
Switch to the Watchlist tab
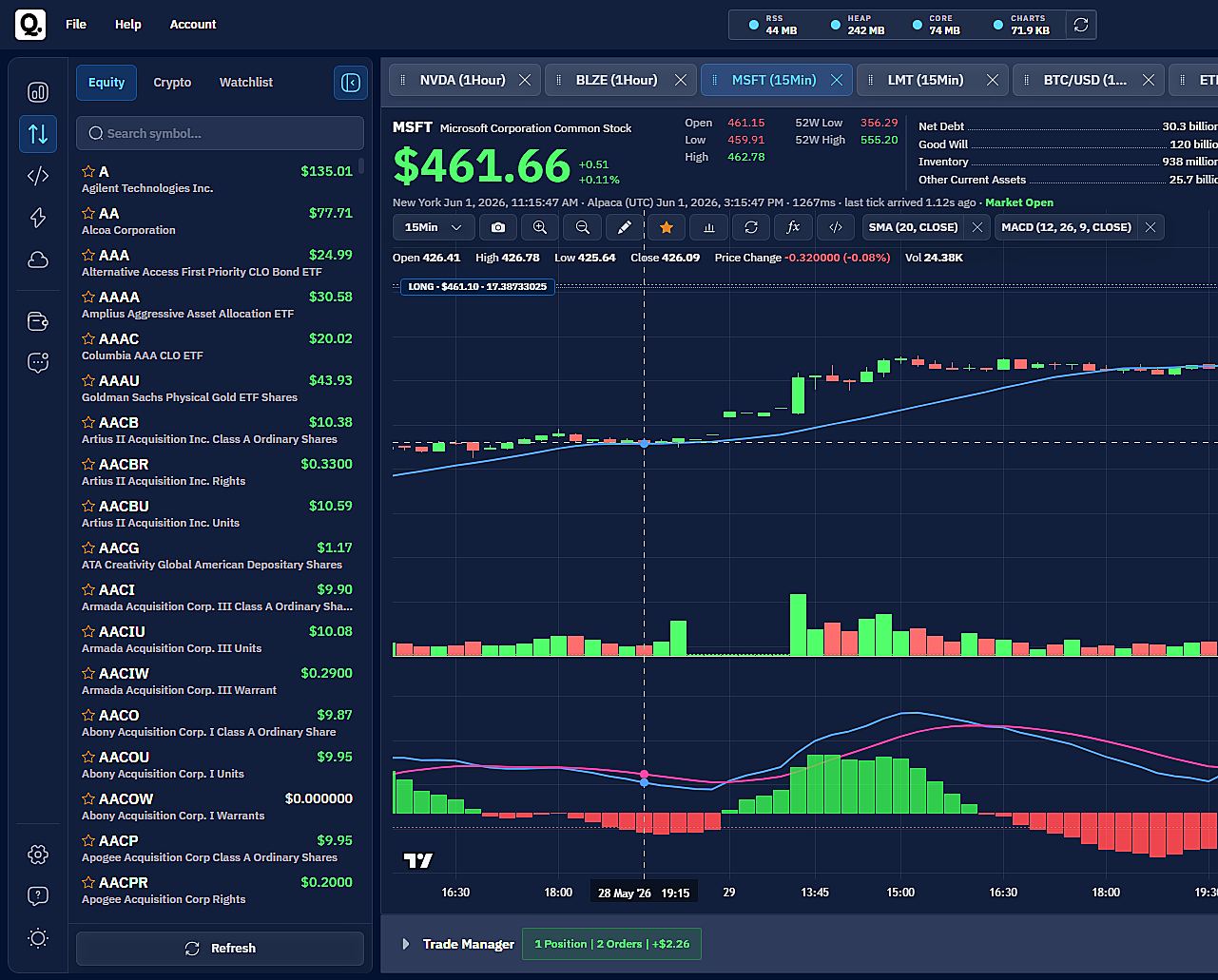coord(246,83)
